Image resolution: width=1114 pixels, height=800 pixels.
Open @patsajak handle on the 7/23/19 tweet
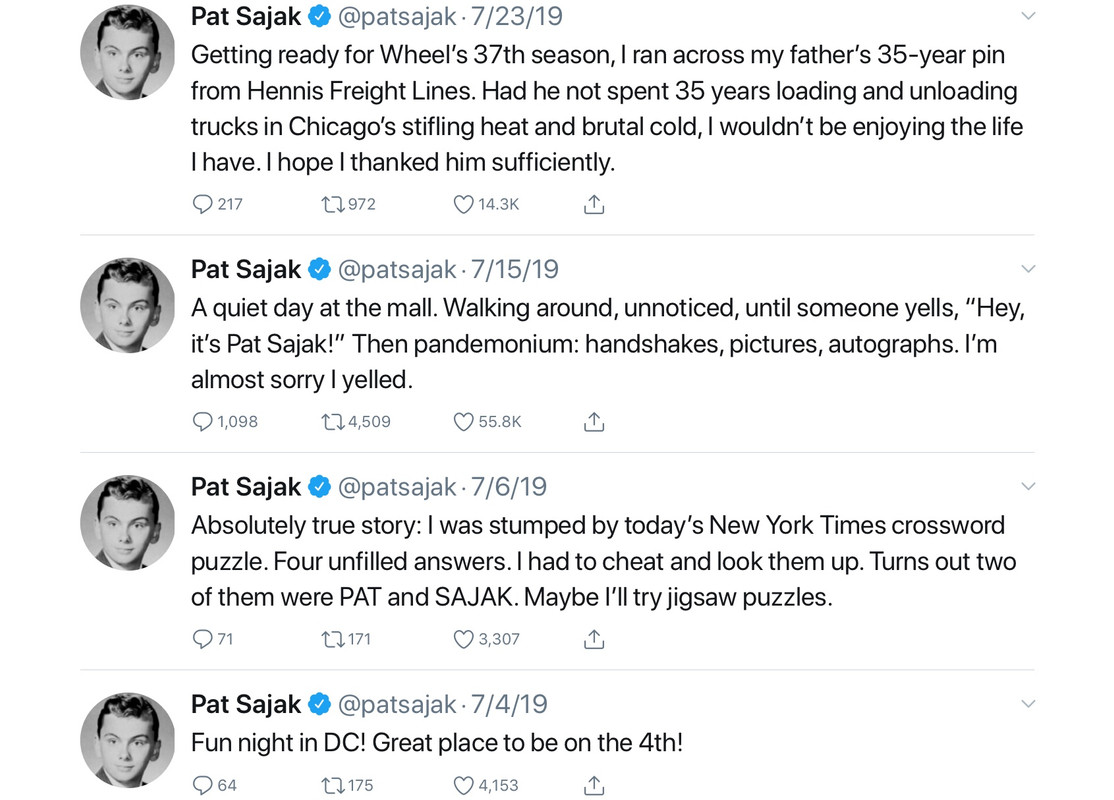(x=397, y=16)
